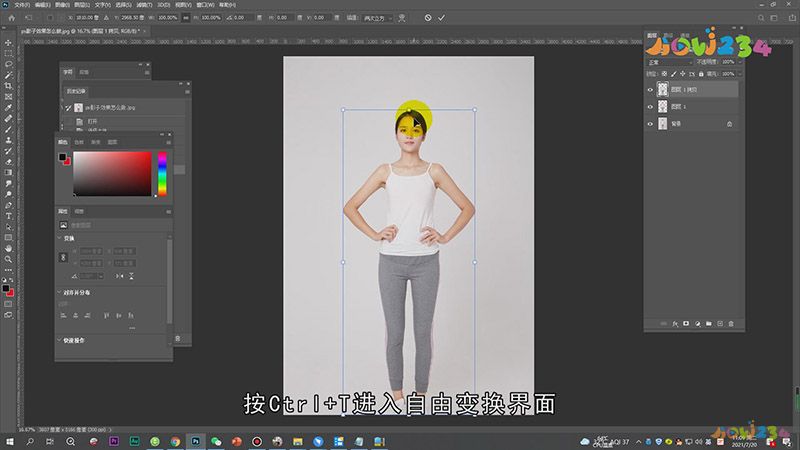Open the layer opacity dropdown
This screenshot has height=450, width=800.
coord(740,62)
